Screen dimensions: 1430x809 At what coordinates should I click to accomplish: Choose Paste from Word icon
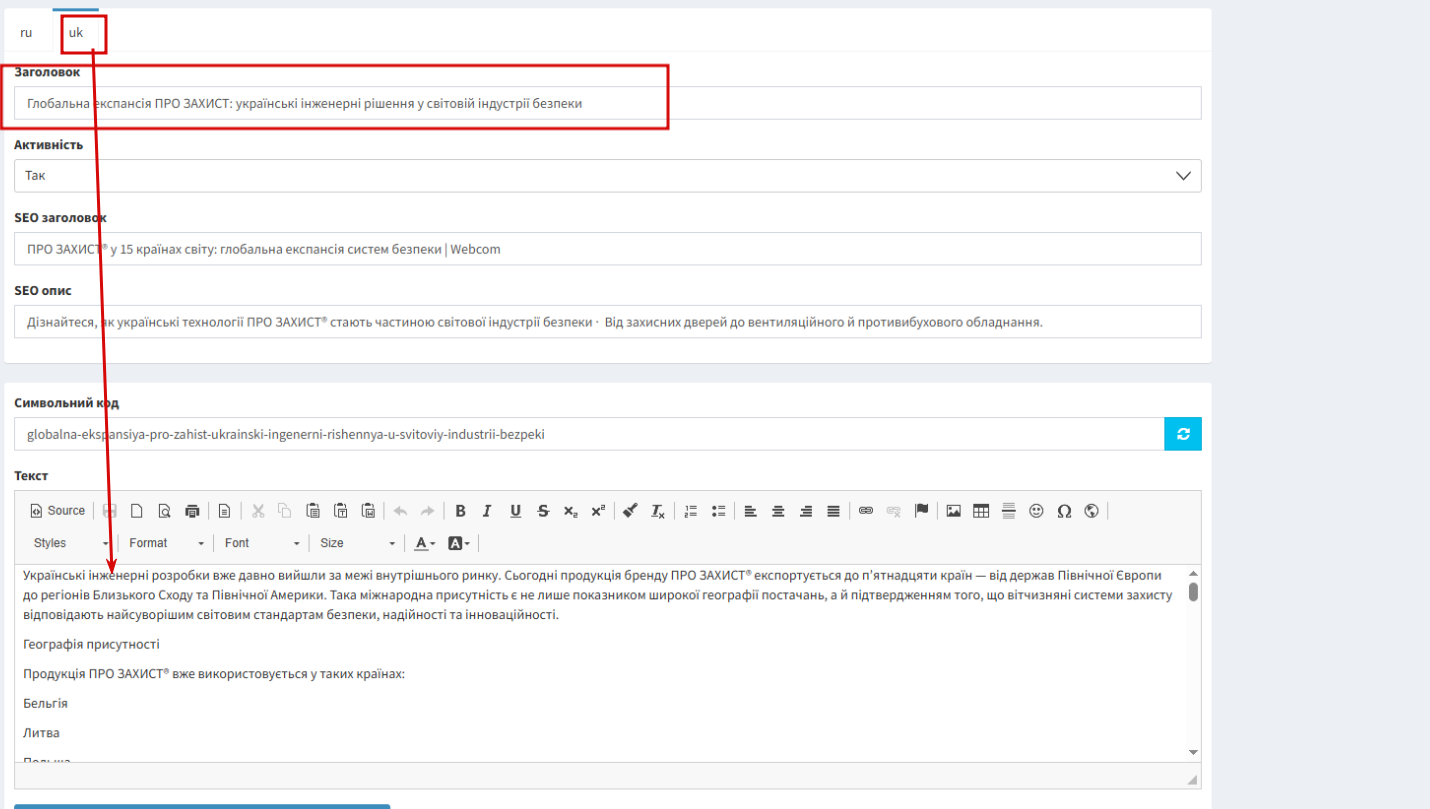(368, 511)
